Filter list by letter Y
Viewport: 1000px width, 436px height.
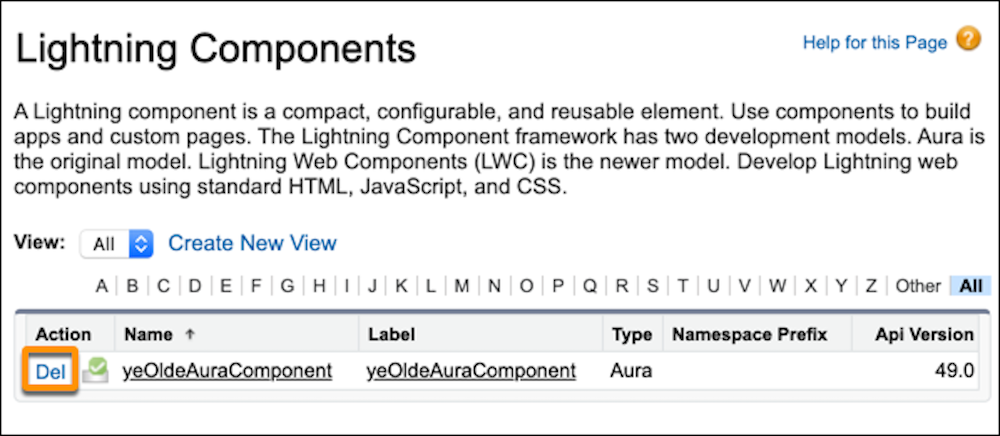pos(841,286)
